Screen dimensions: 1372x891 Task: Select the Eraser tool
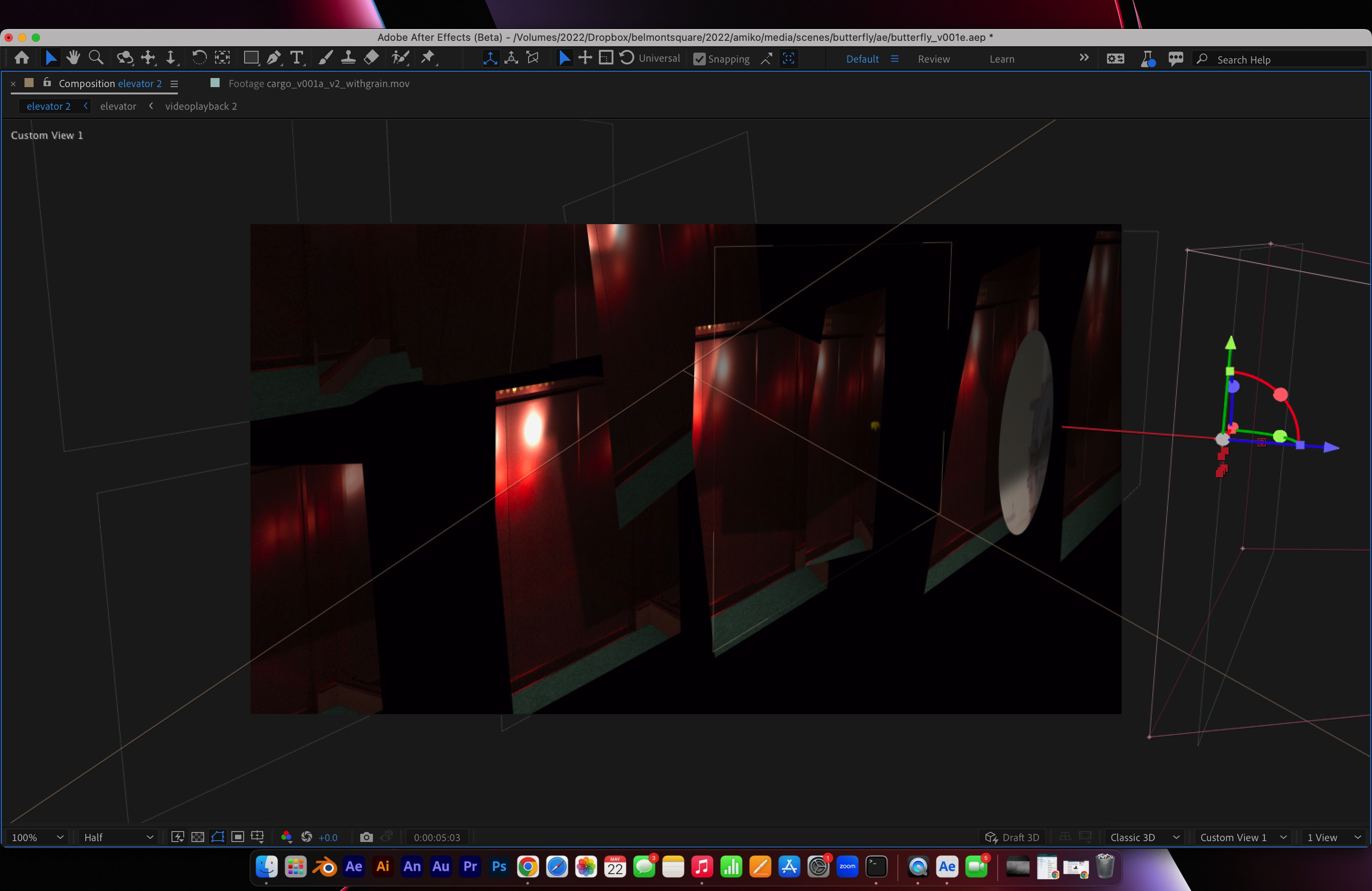371,58
